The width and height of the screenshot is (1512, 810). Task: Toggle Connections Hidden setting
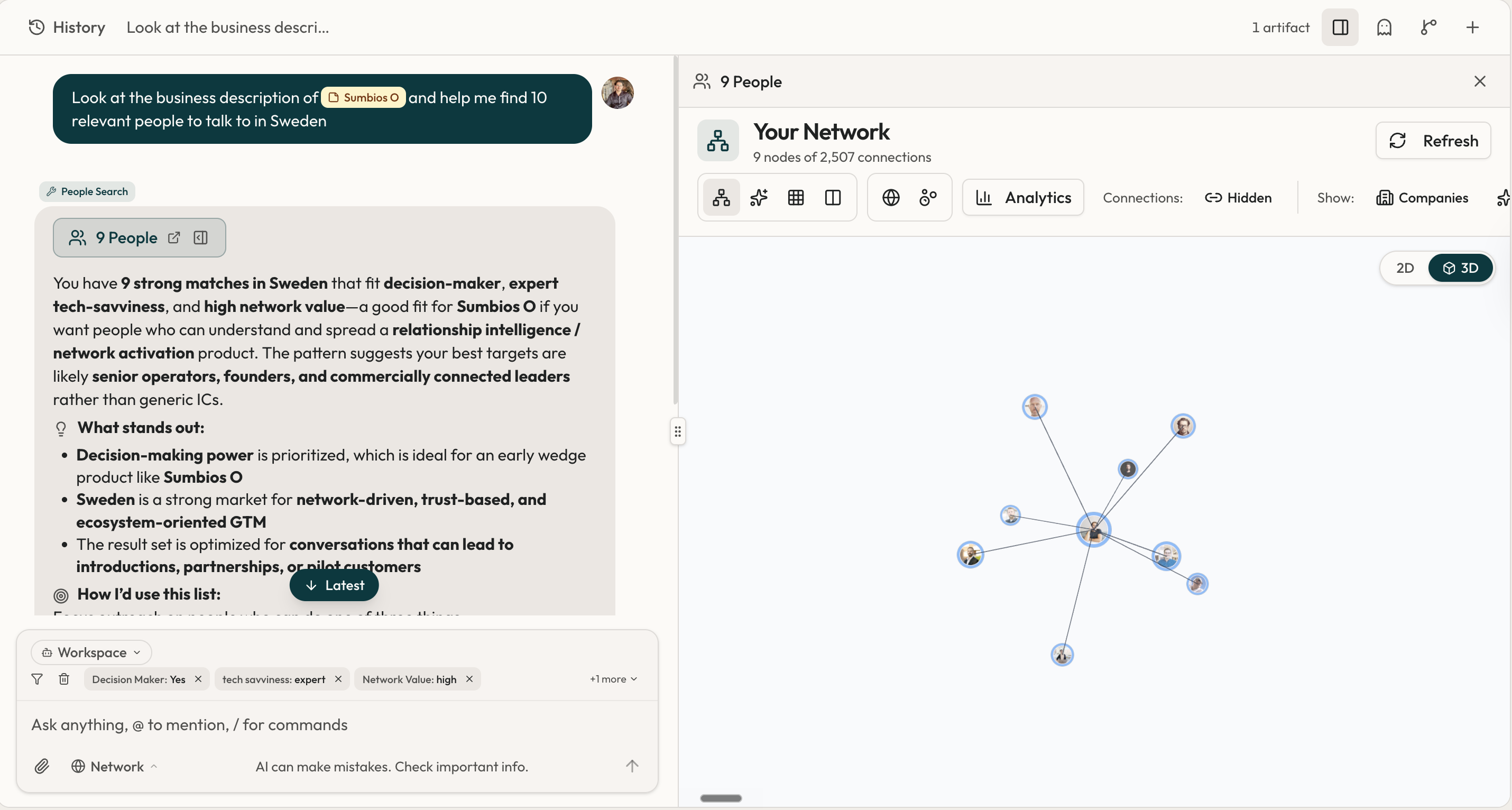1238,198
